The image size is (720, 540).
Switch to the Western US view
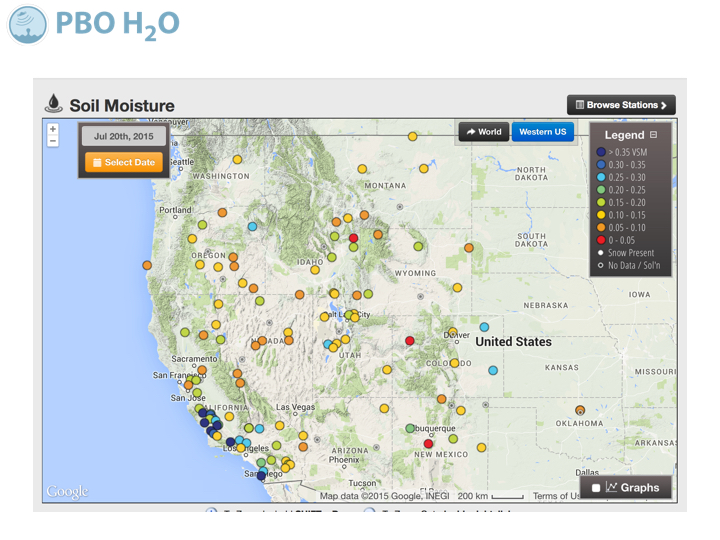543,132
